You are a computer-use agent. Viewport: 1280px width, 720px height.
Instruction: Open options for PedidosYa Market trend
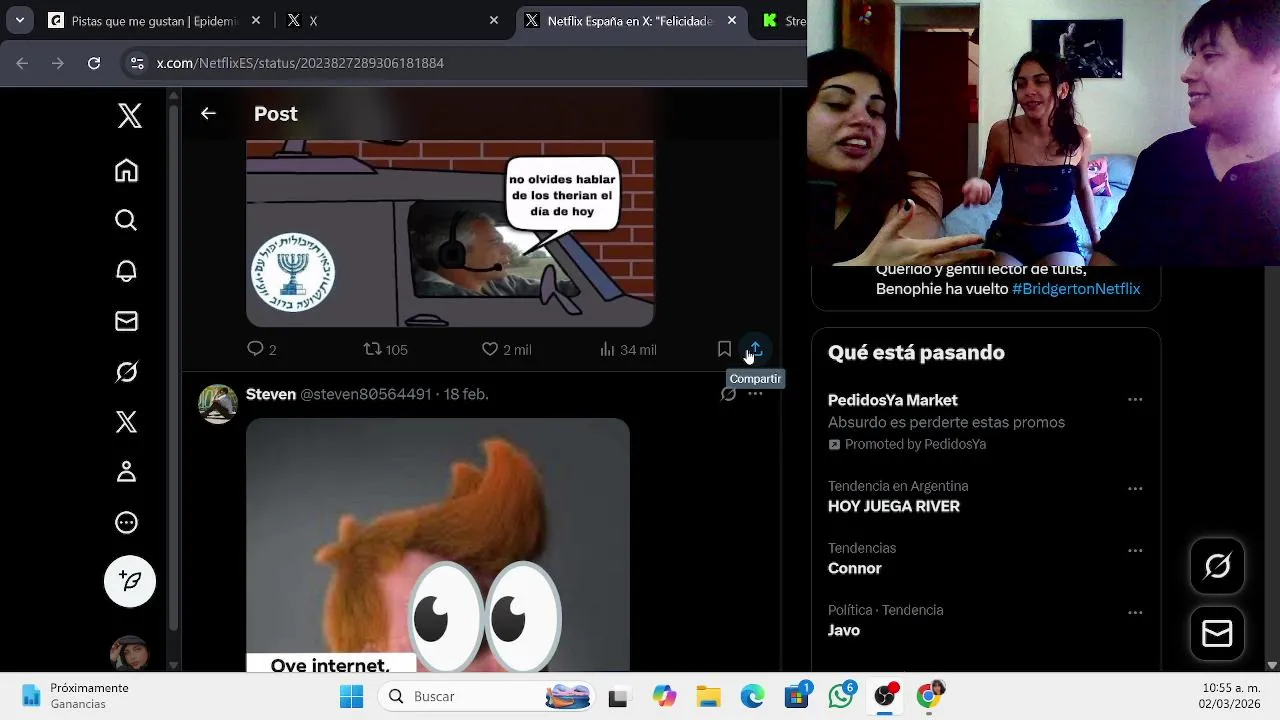(x=1135, y=399)
